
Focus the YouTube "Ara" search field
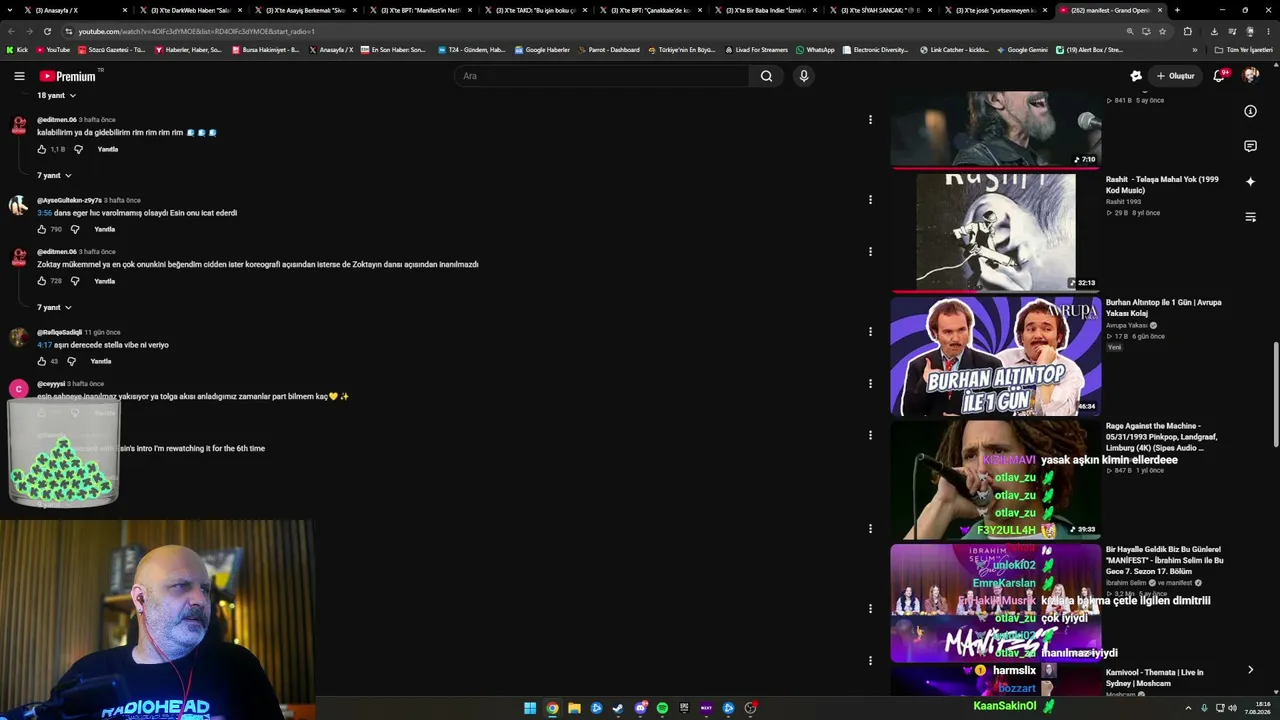601,76
